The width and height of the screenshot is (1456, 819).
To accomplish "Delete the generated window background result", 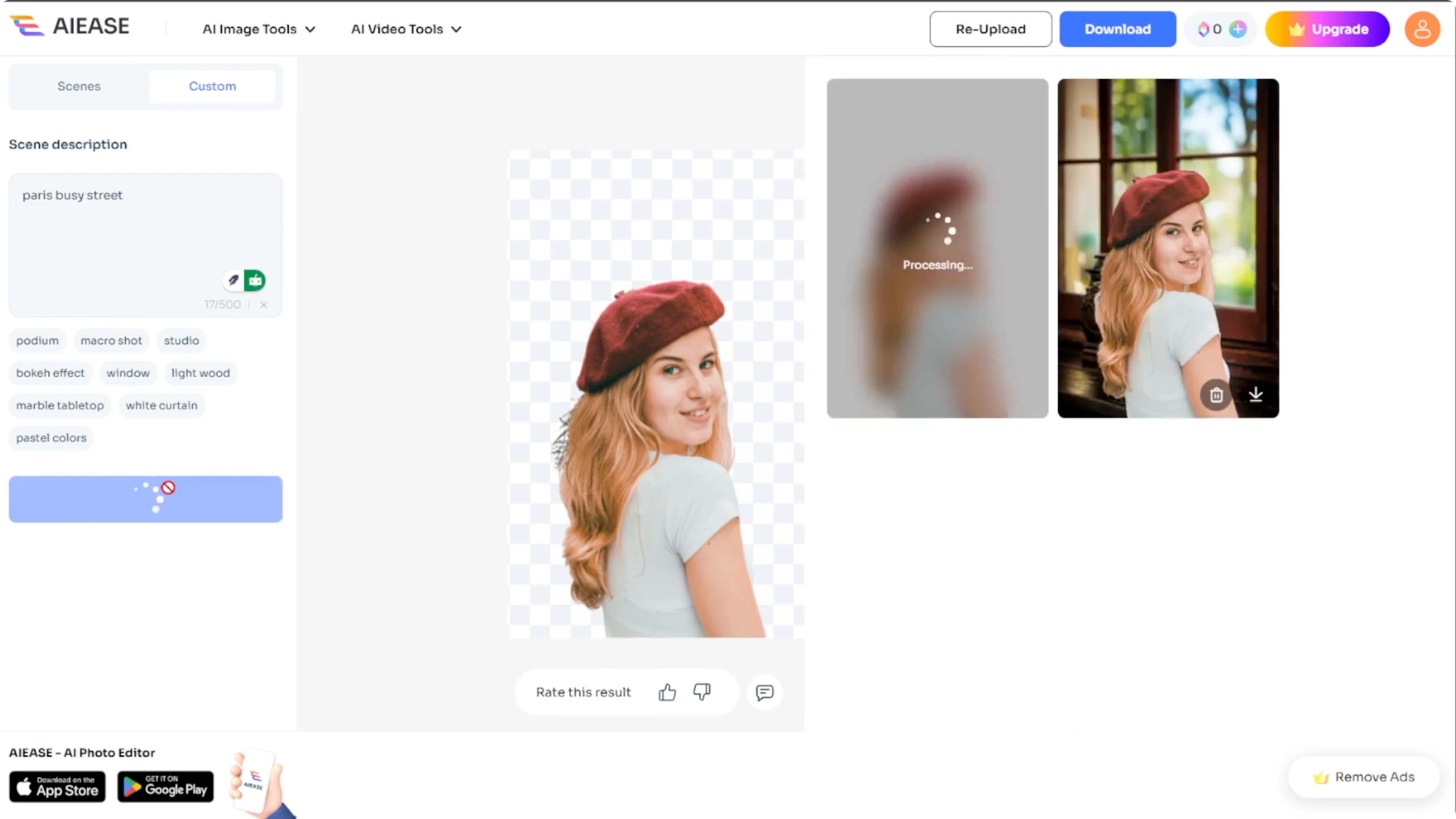I will coord(1216,394).
